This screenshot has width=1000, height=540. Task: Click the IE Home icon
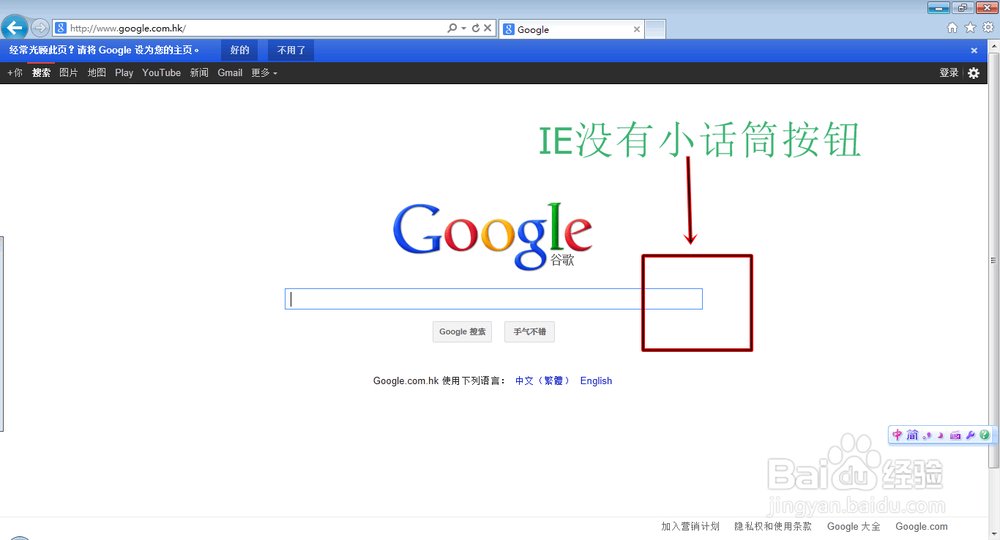click(952, 27)
